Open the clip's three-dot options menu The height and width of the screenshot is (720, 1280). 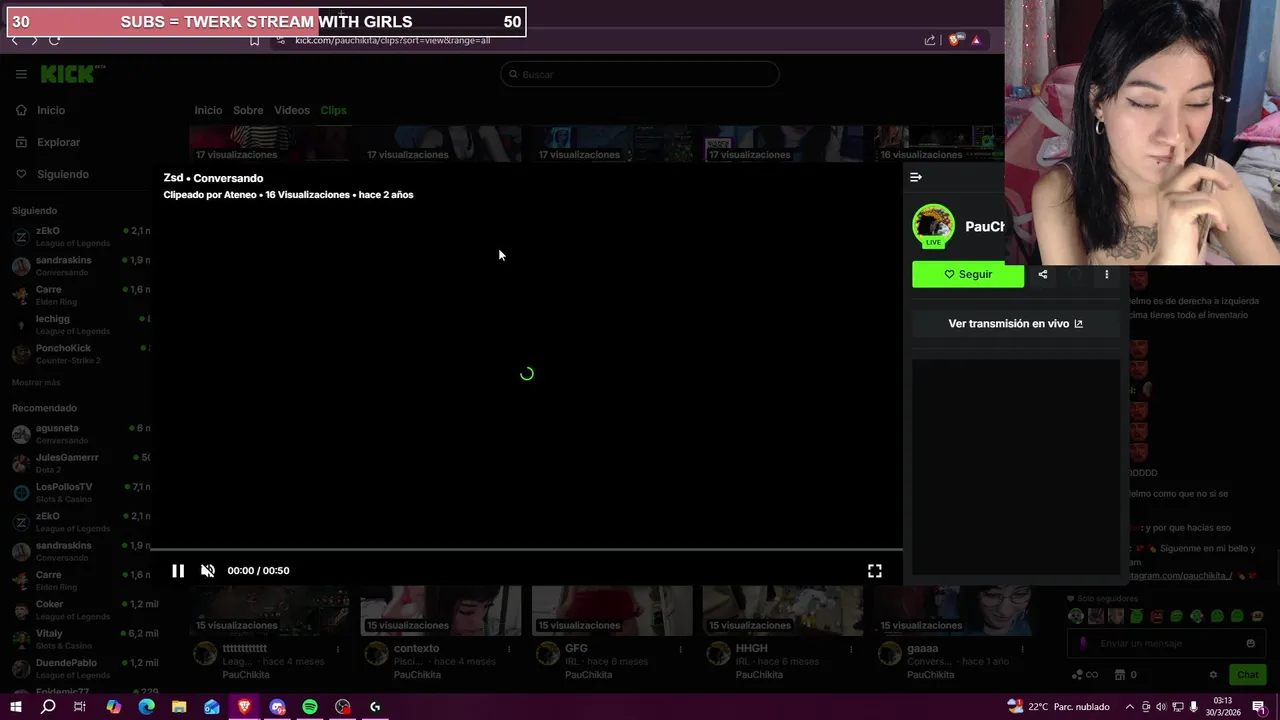click(x=1106, y=274)
